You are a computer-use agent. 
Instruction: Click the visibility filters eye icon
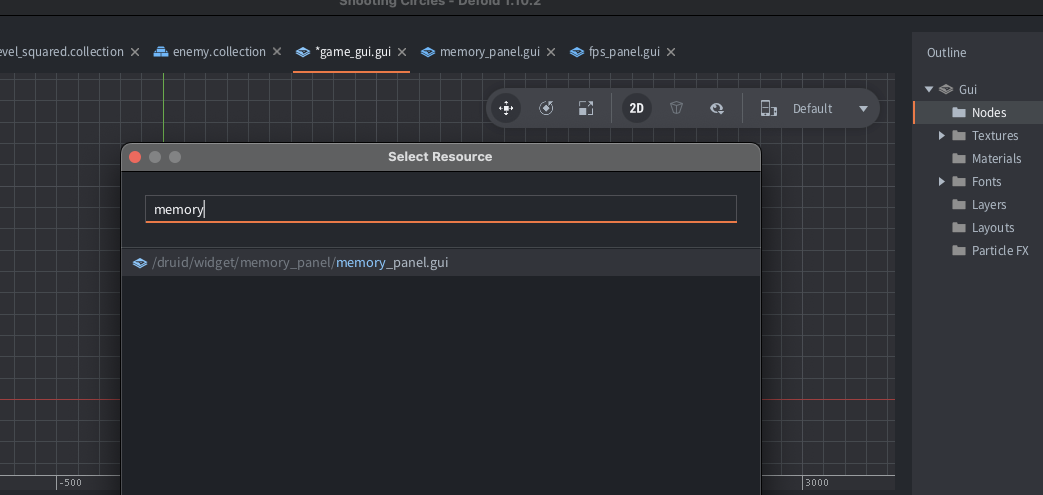click(716, 108)
